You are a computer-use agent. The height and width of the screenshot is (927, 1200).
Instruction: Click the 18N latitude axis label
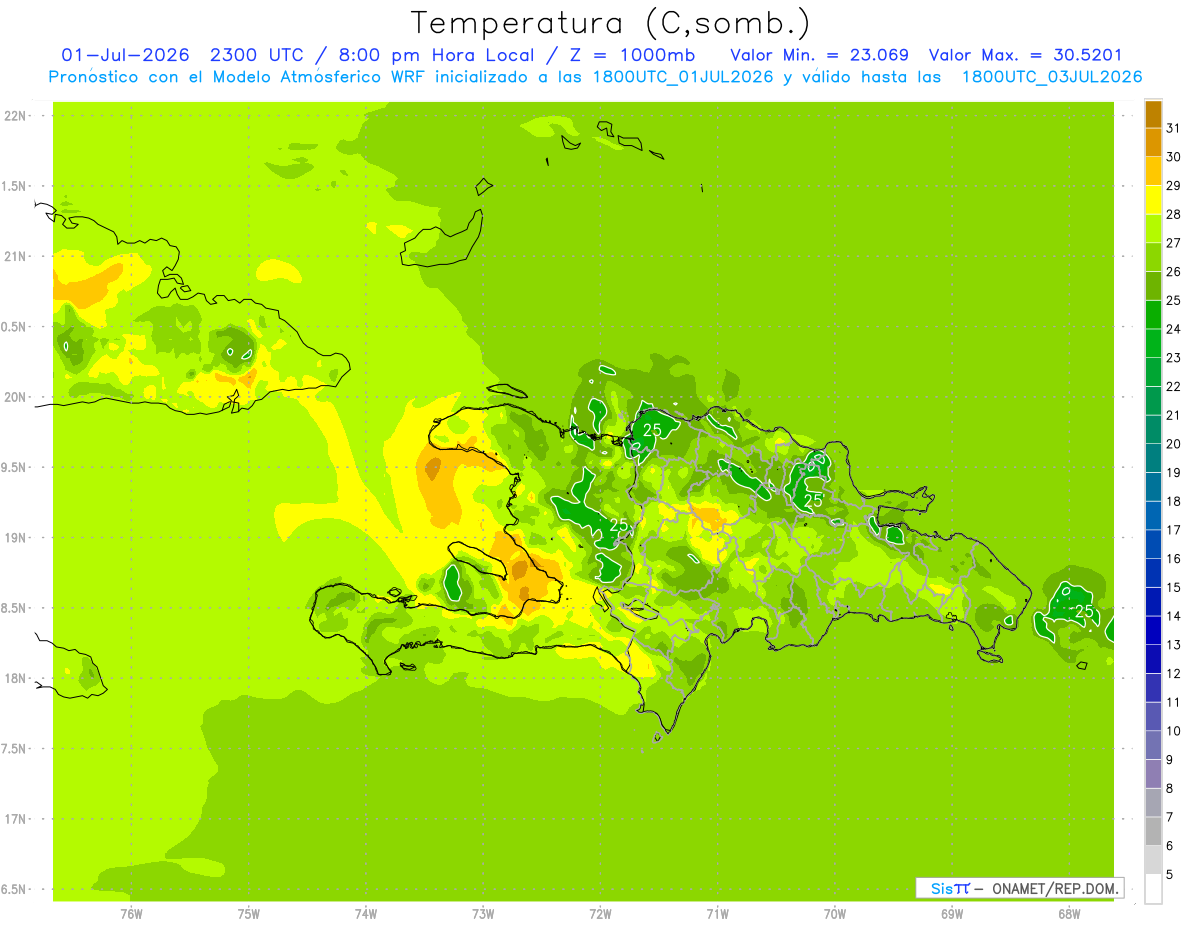tap(15, 679)
